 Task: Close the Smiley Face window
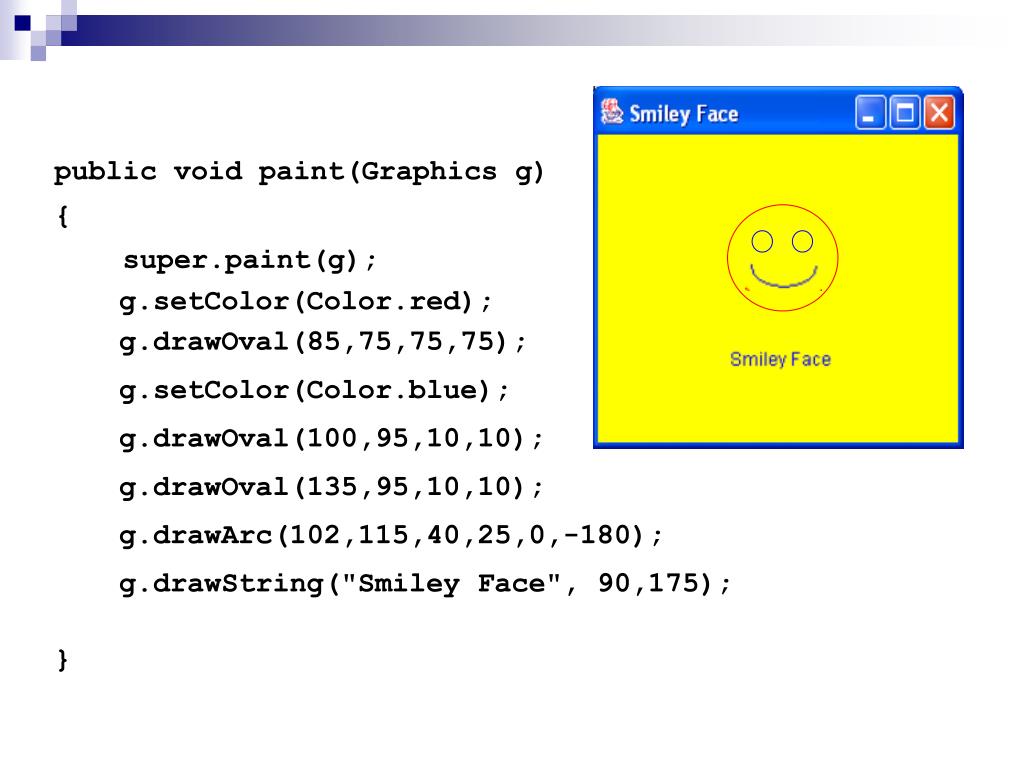tap(939, 113)
